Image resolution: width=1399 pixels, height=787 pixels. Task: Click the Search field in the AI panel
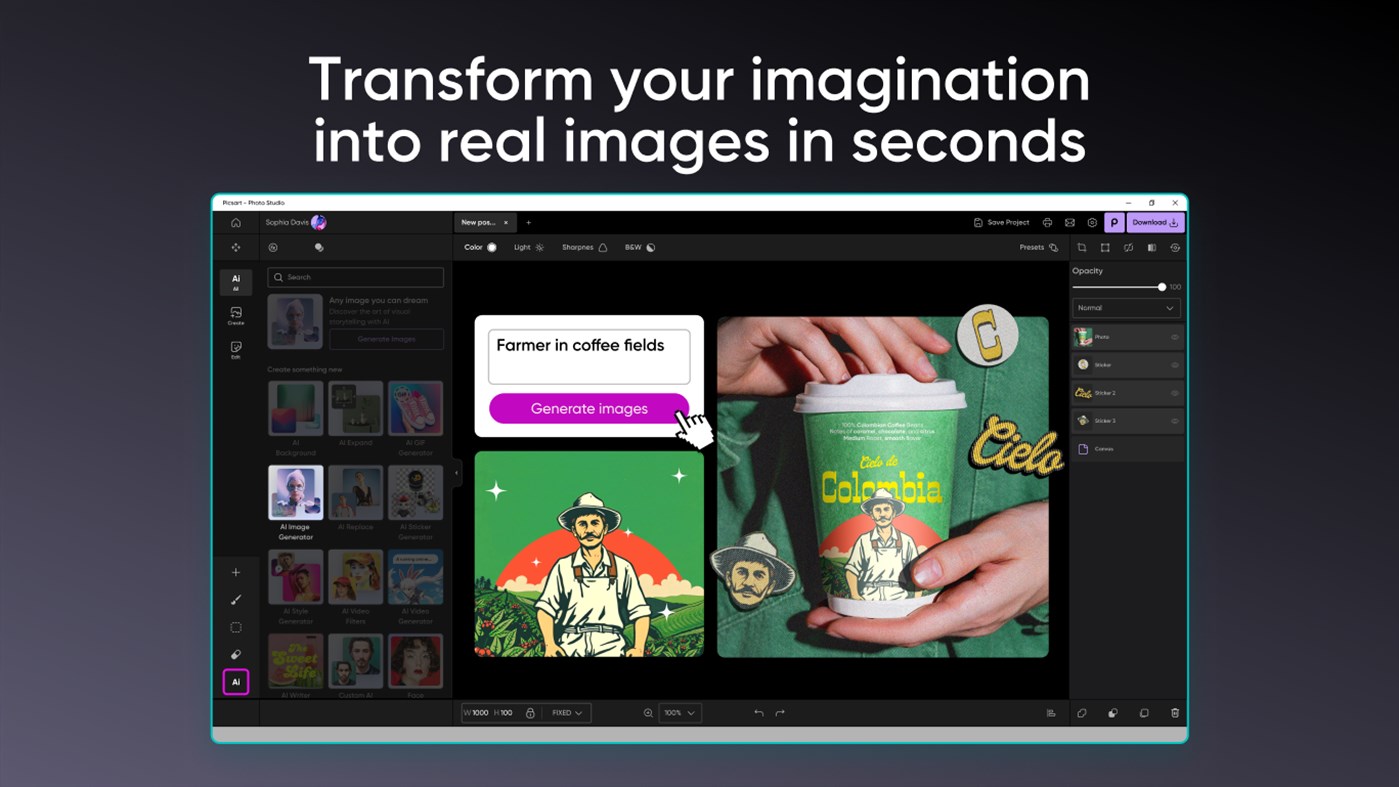coord(355,277)
